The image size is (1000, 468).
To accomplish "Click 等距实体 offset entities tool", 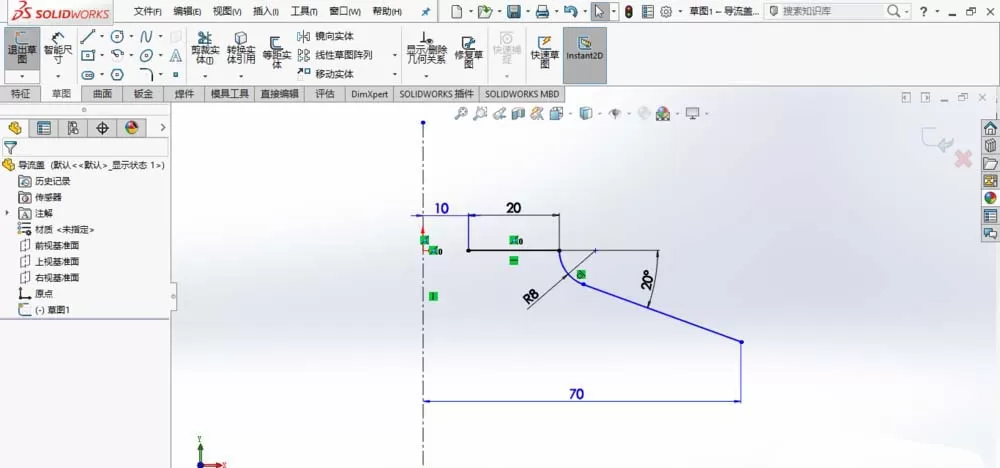I will [x=277, y=52].
